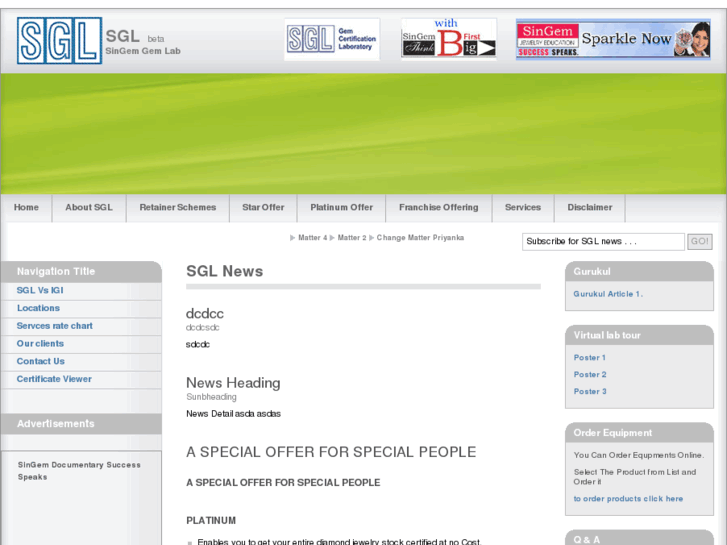
Task: Click the Gurukul panel header
Action: point(639,271)
